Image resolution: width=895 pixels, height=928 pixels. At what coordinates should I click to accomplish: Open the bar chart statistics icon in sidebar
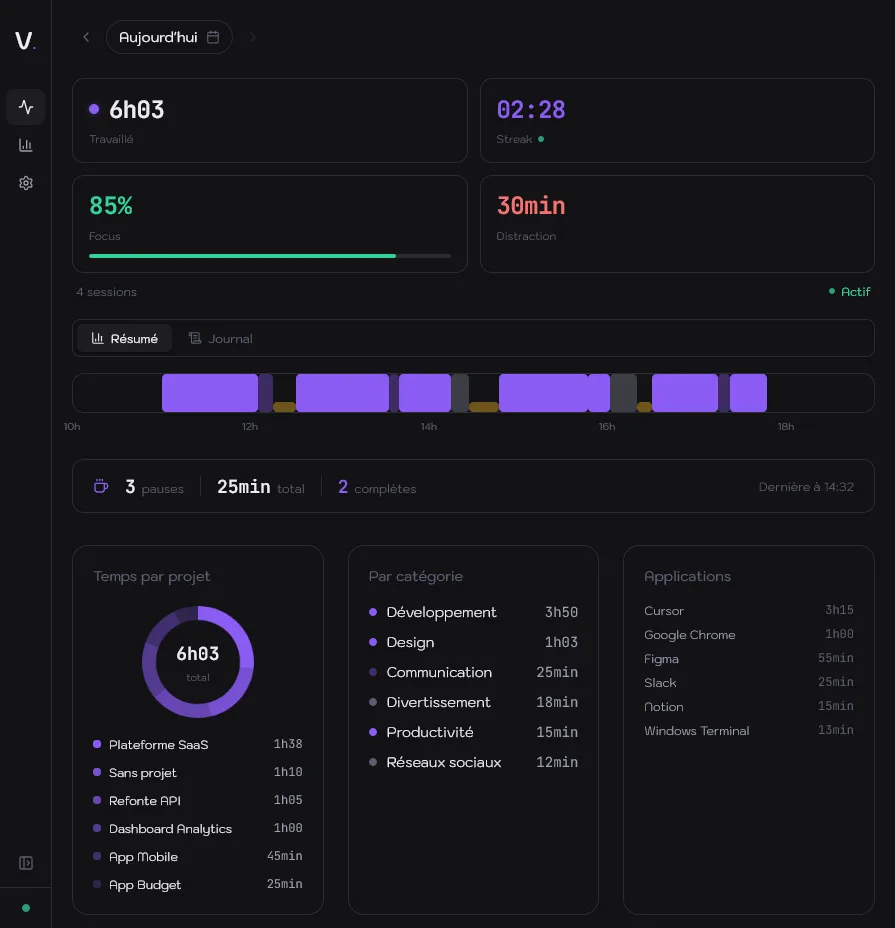point(25,145)
